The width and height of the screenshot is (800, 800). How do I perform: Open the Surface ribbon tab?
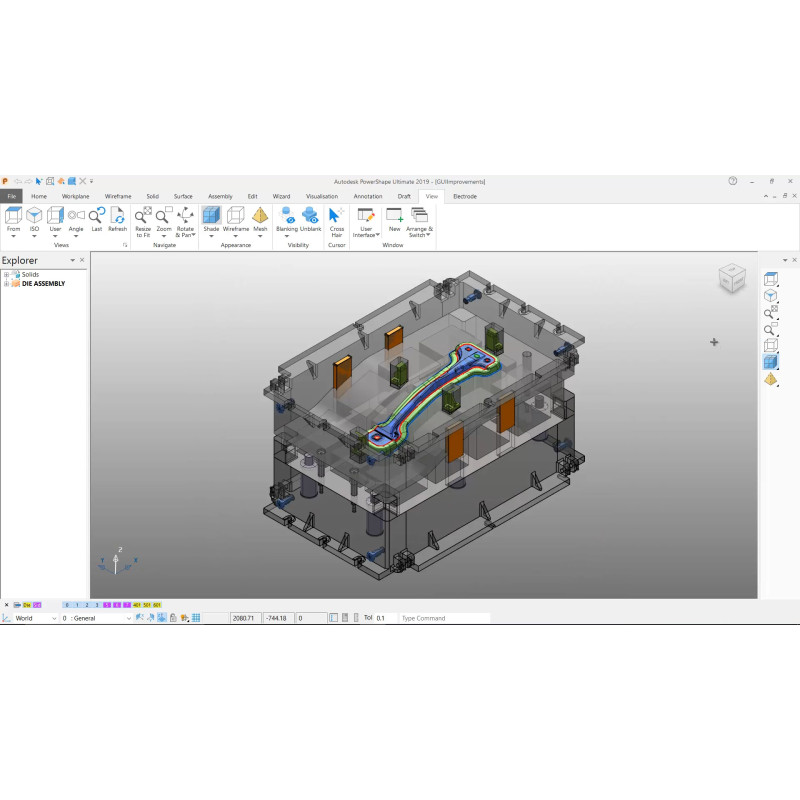click(183, 196)
